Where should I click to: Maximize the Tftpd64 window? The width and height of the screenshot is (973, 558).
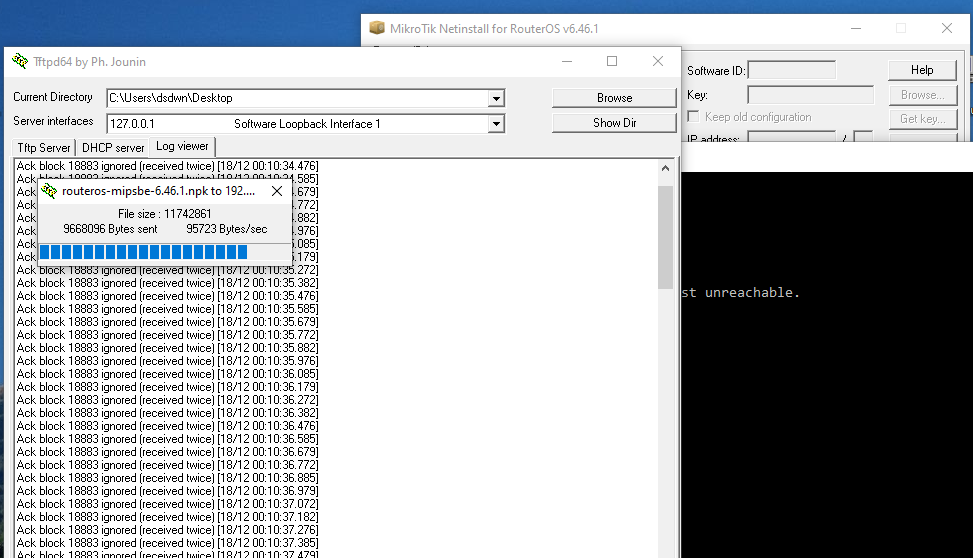pyautogui.click(x=612, y=61)
